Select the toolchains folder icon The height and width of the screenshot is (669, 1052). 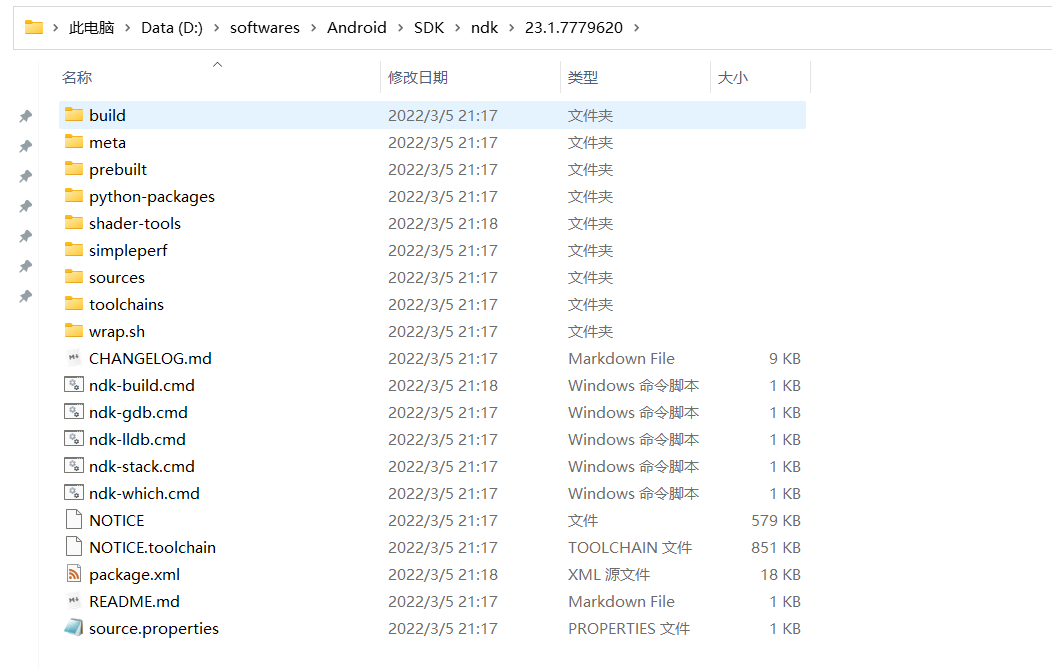pyautogui.click(x=74, y=304)
